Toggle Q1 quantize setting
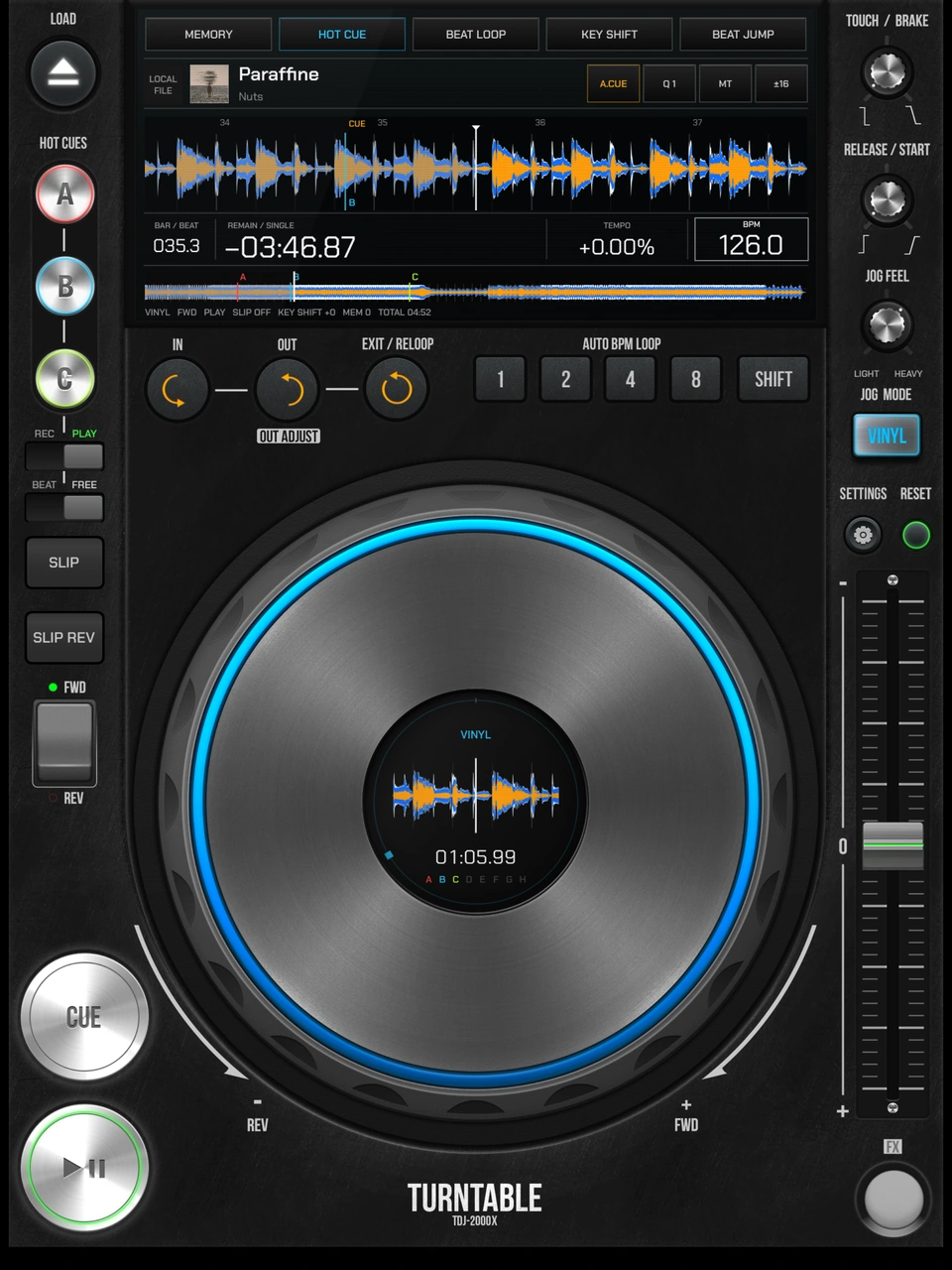 coord(669,84)
